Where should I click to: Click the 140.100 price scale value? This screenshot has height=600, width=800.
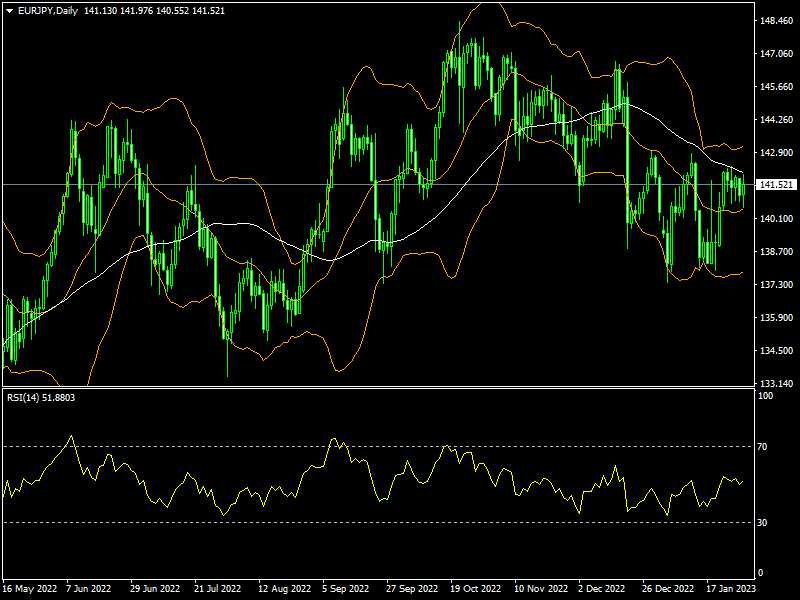coord(777,218)
